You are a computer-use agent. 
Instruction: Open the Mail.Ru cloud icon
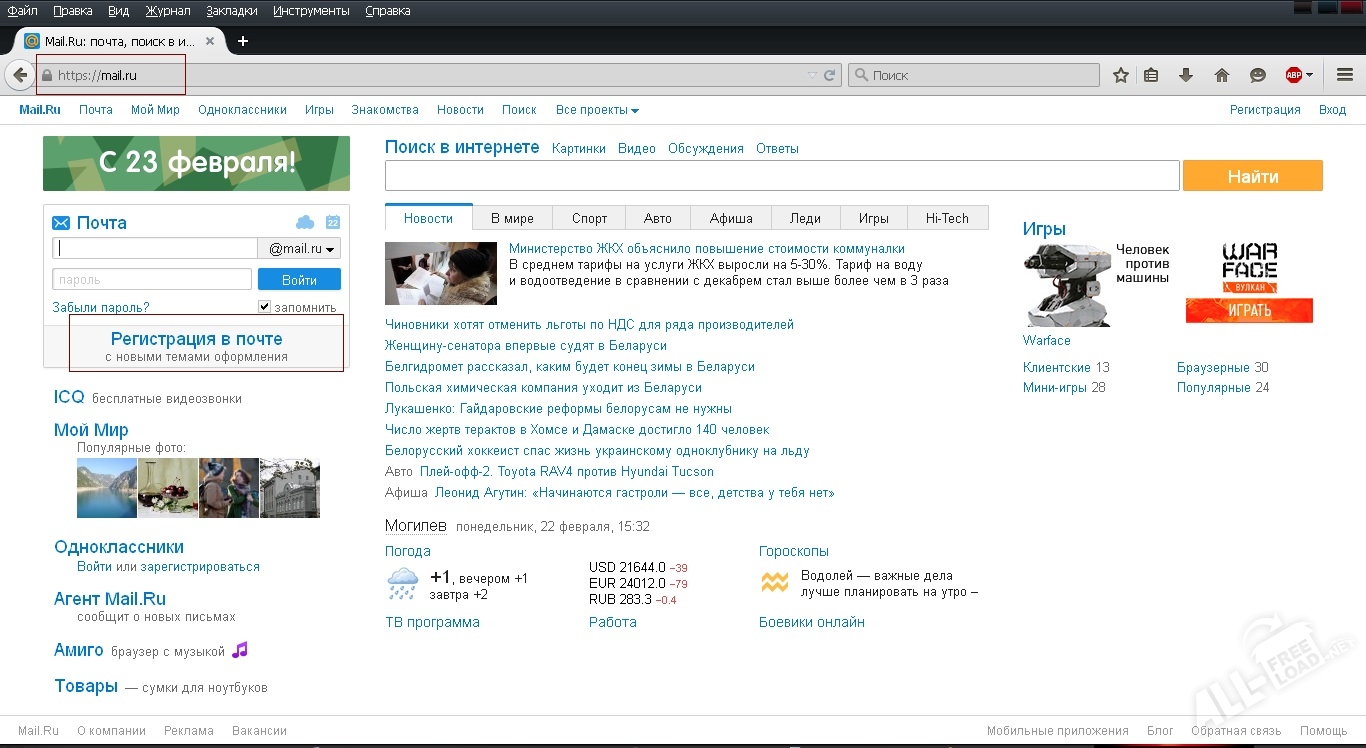pyautogui.click(x=305, y=222)
